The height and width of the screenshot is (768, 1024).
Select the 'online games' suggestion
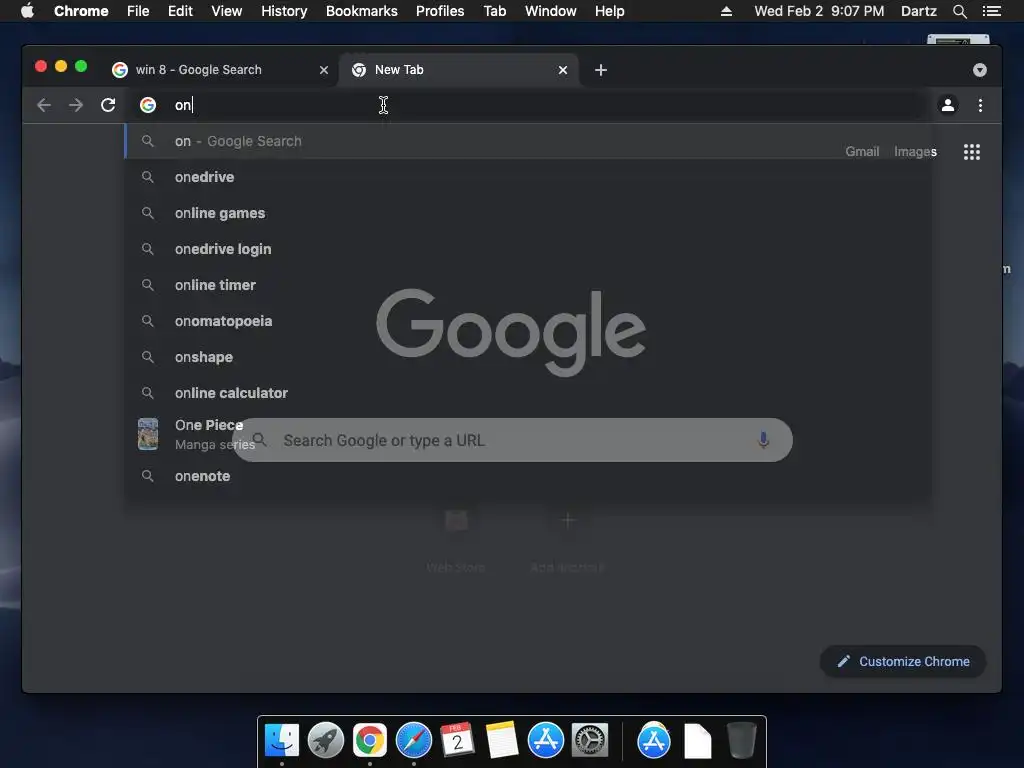528,213
